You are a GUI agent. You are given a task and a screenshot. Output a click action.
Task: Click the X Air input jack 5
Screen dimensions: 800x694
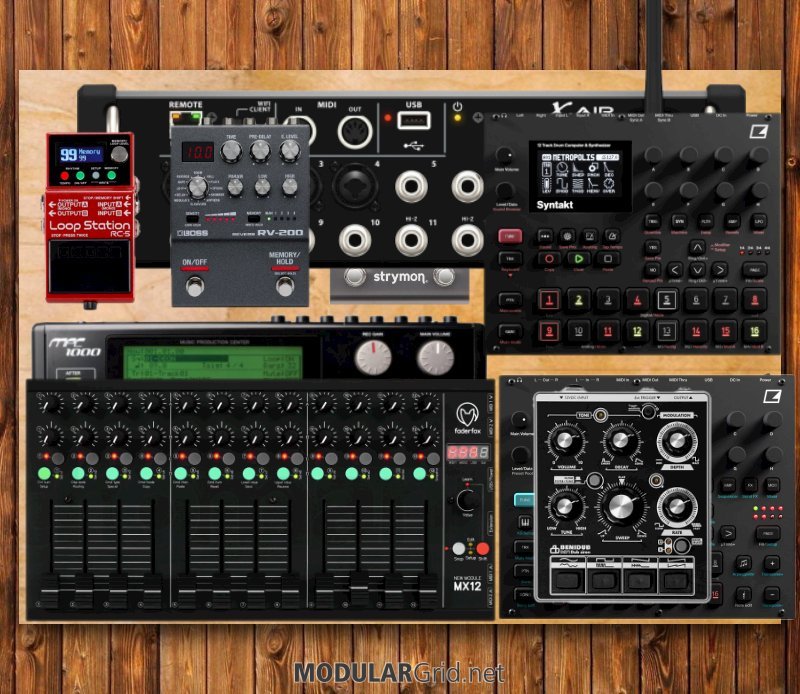[x=411, y=186]
